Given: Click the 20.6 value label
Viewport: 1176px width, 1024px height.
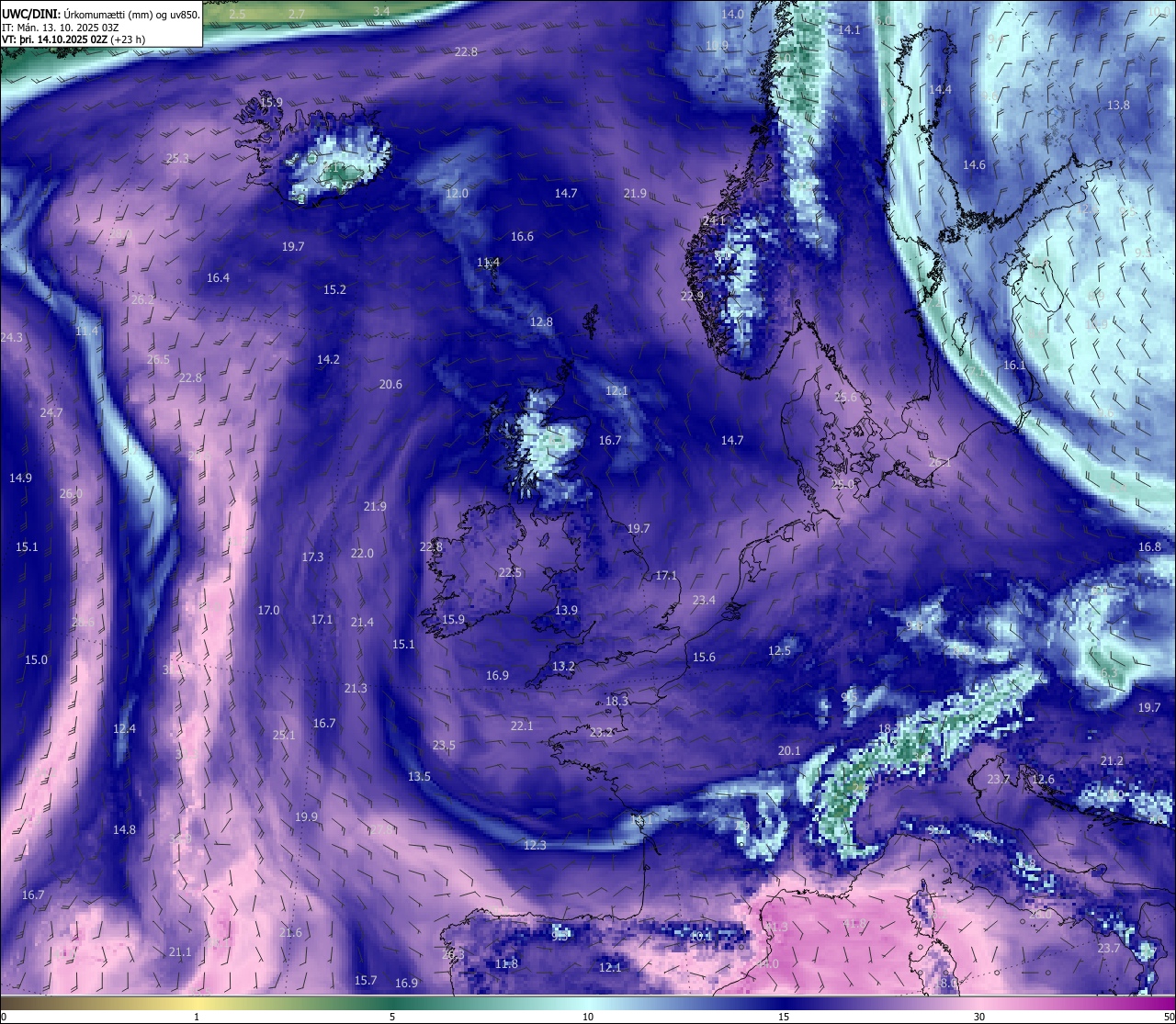Looking at the screenshot, I should tap(390, 384).
